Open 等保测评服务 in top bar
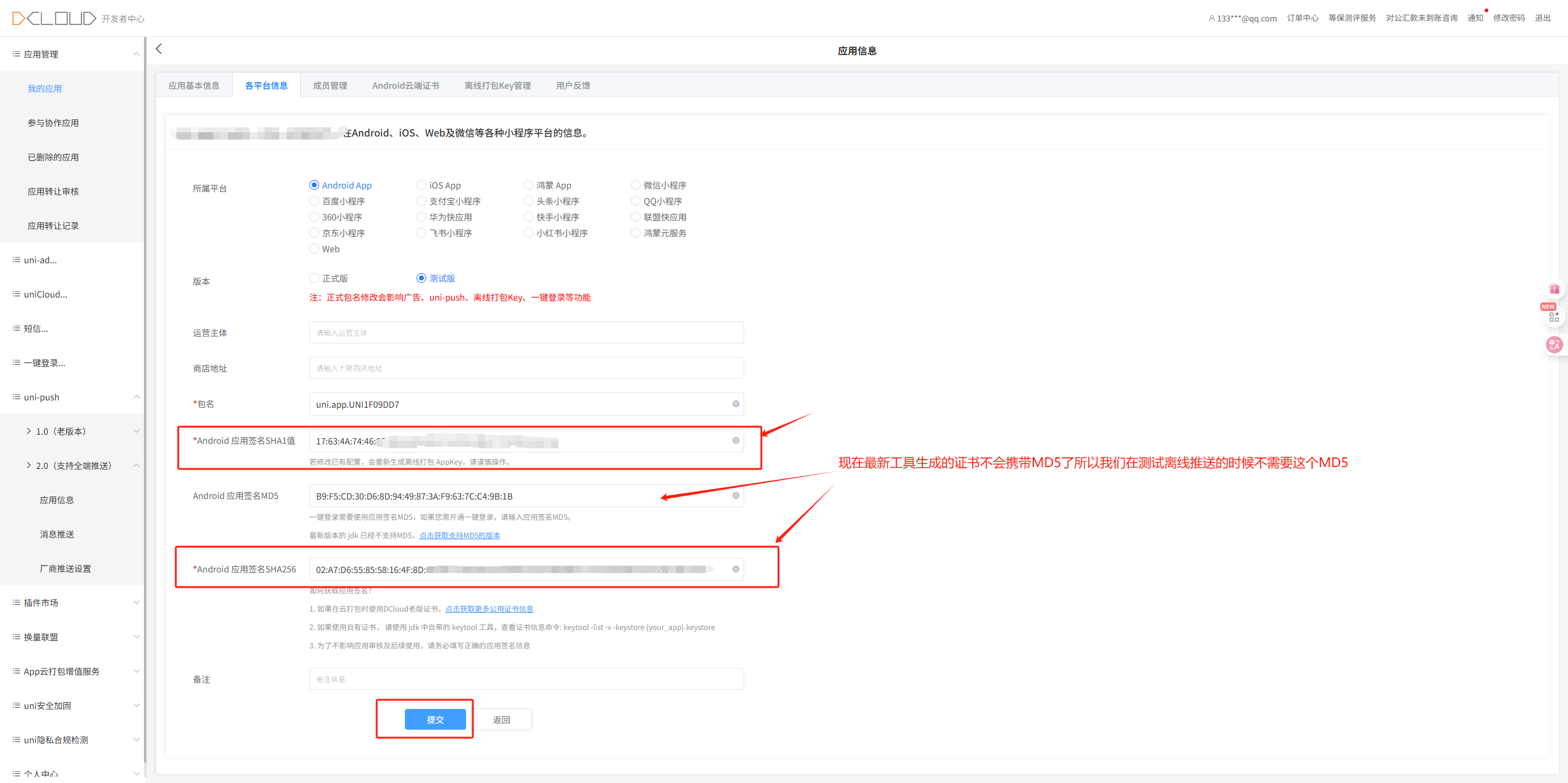The width and height of the screenshot is (1568, 783). [1352, 18]
